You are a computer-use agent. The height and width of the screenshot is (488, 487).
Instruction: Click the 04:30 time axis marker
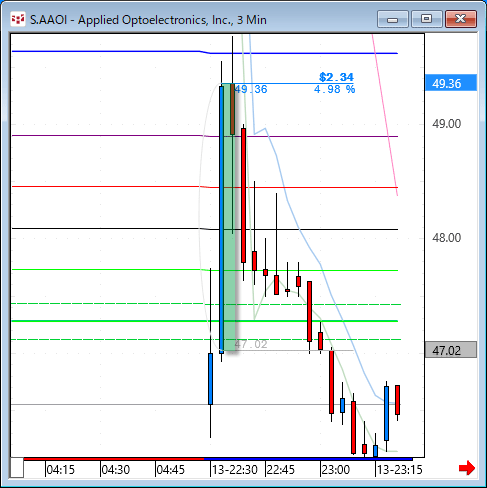pyautogui.click(x=116, y=470)
